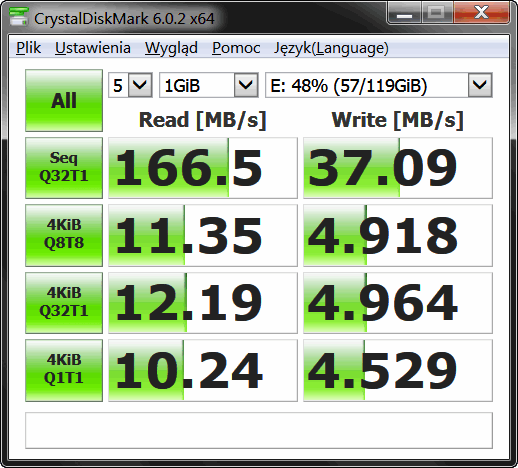Click the empty comment field at bottom
The width and height of the screenshot is (518, 468).
tap(259, 430)
